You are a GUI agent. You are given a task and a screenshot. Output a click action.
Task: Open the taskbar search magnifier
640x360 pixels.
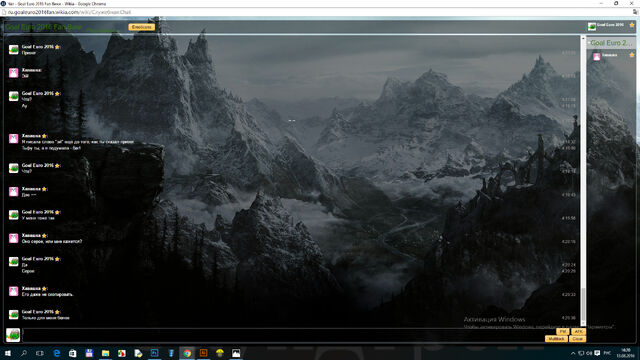(x=24, y=353)
